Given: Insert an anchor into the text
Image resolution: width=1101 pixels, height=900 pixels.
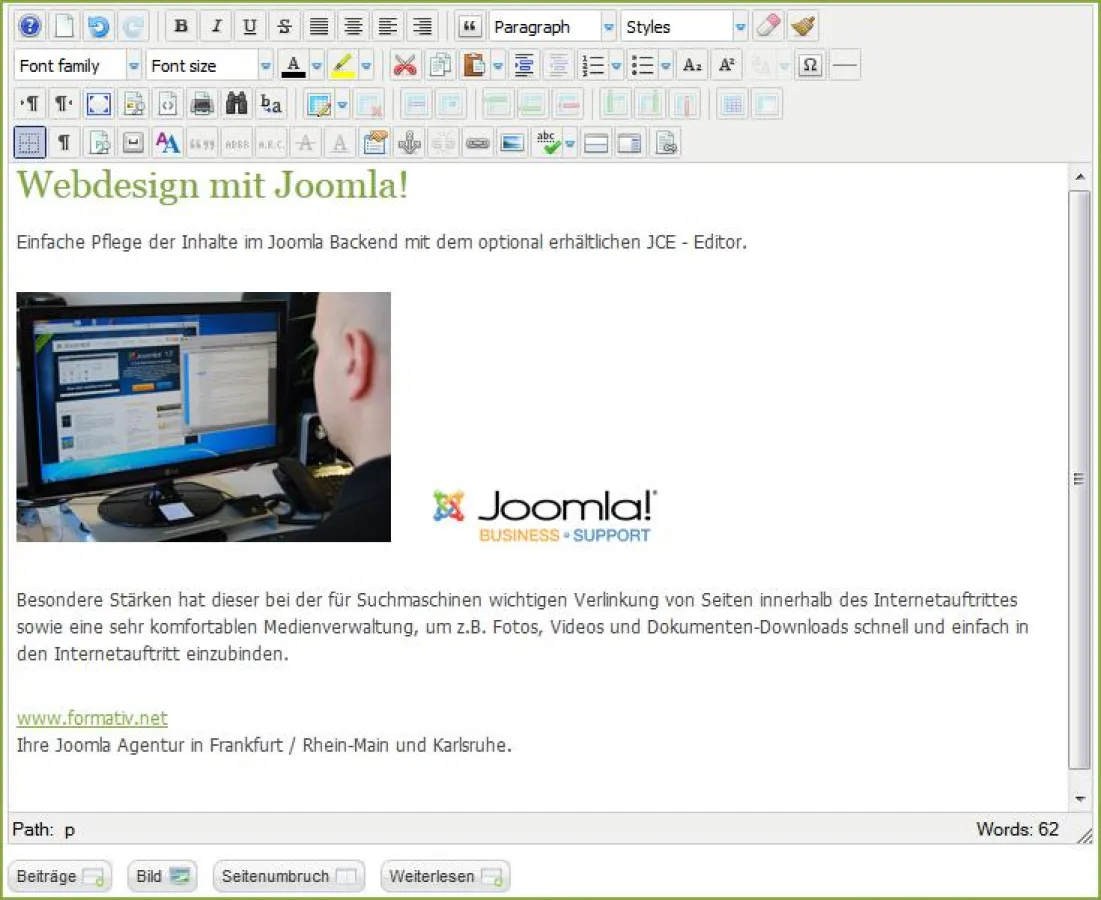Looking at the screenshot, I should coord(409,142).
